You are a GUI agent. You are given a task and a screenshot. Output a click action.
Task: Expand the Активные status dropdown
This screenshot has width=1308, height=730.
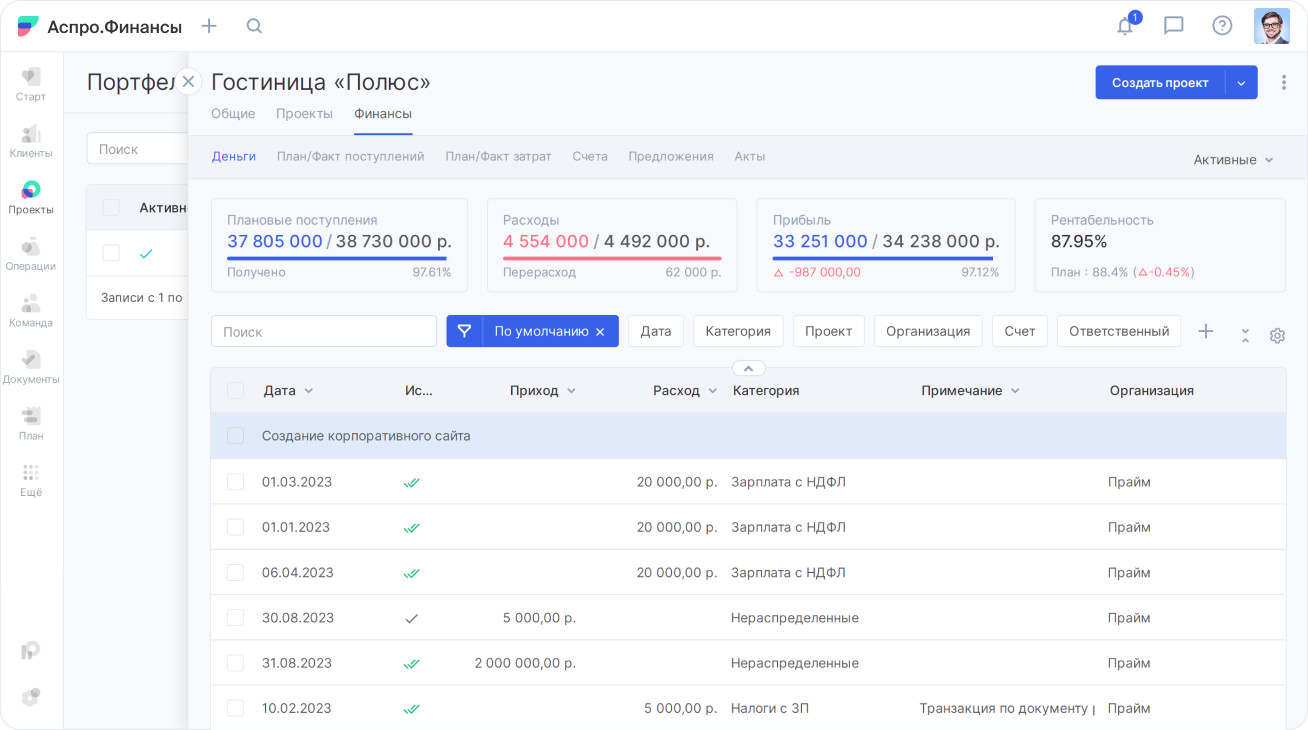pos(1233,160)
